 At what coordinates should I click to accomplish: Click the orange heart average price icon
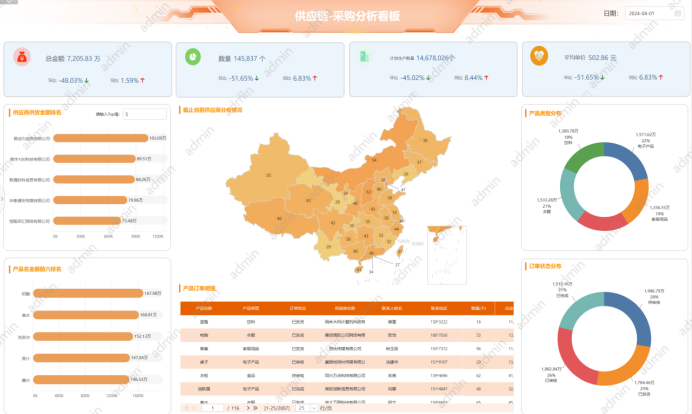(539, 57)
